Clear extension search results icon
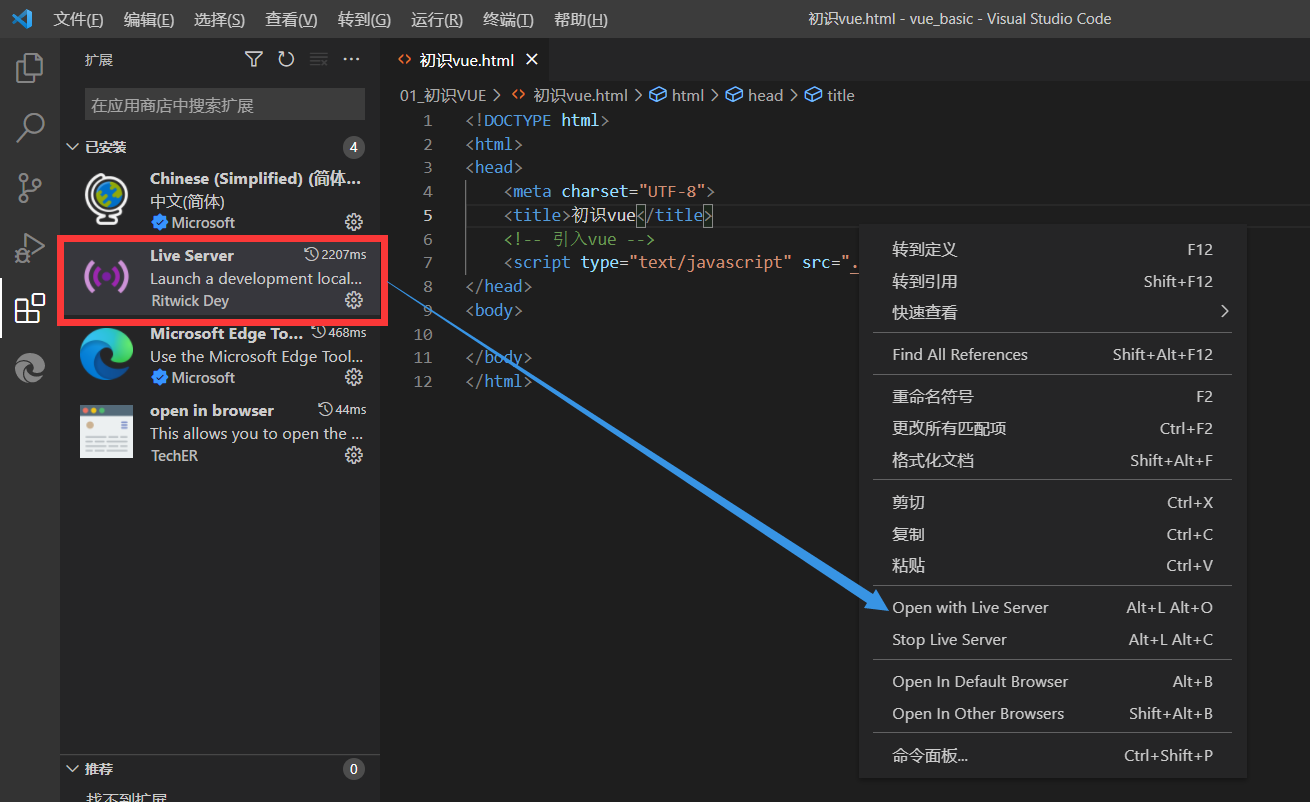 tap(318, 60)
